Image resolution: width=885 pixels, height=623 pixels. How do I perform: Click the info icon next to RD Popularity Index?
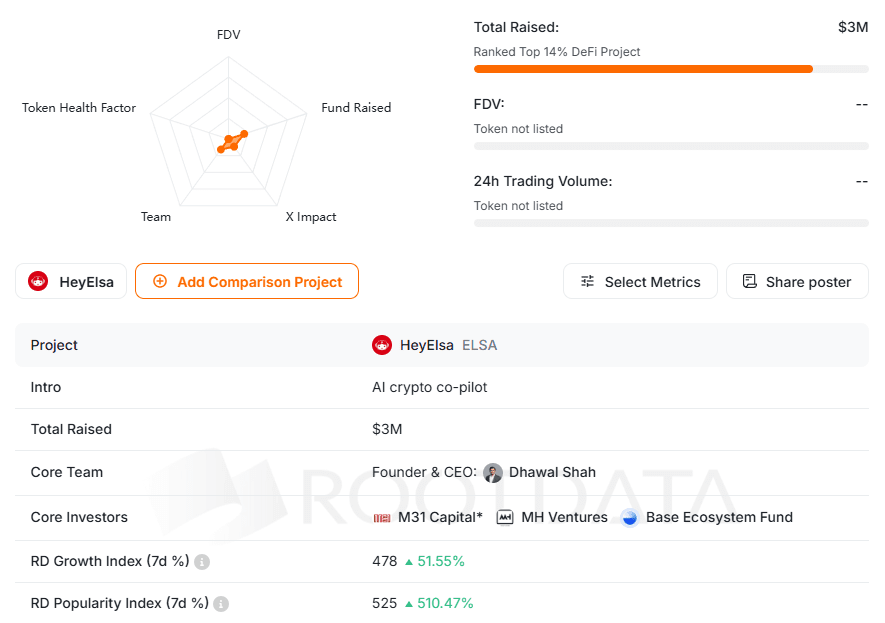coord(221,604)
